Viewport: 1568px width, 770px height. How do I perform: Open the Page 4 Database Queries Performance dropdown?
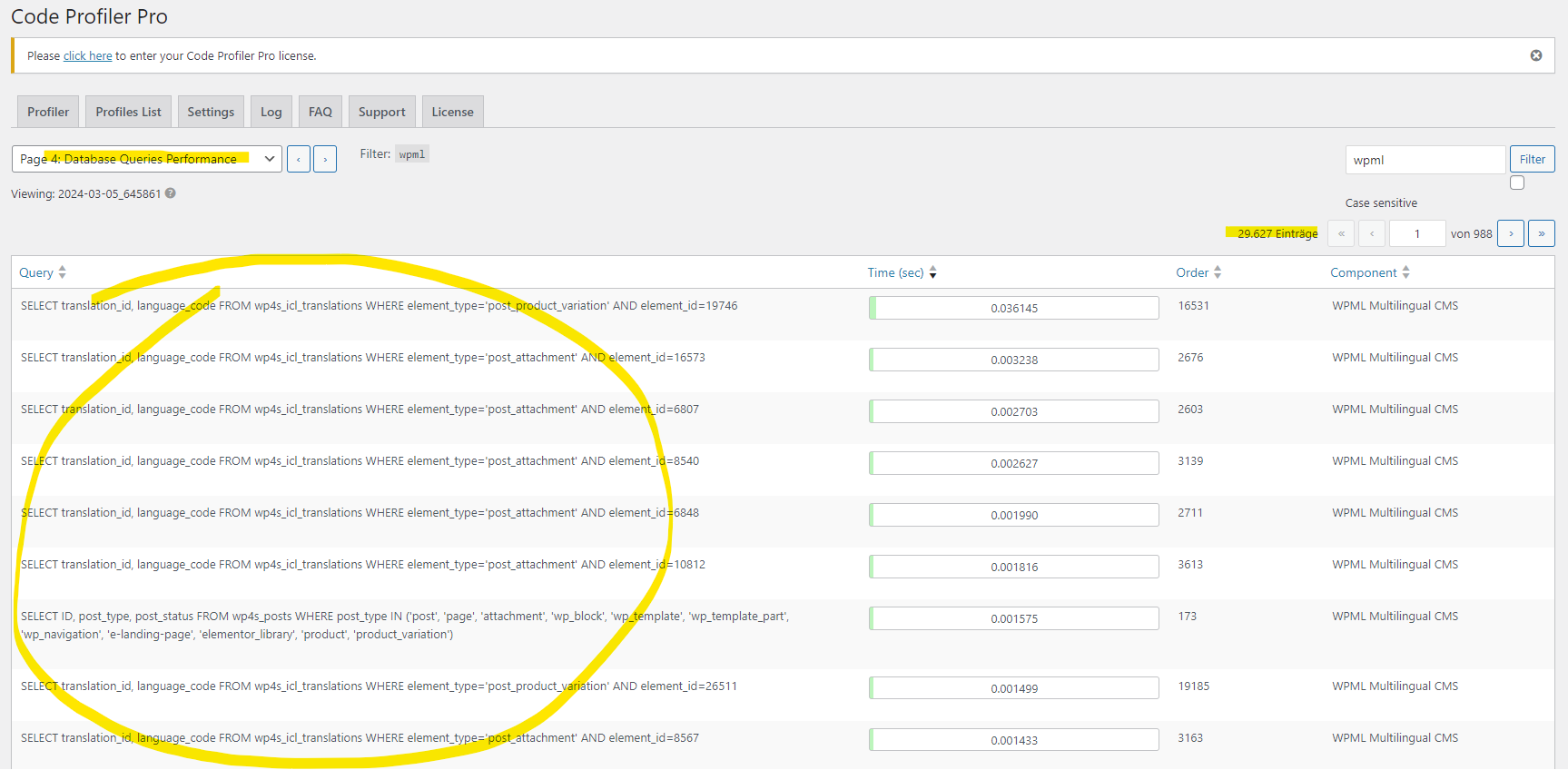pos(147,159)
